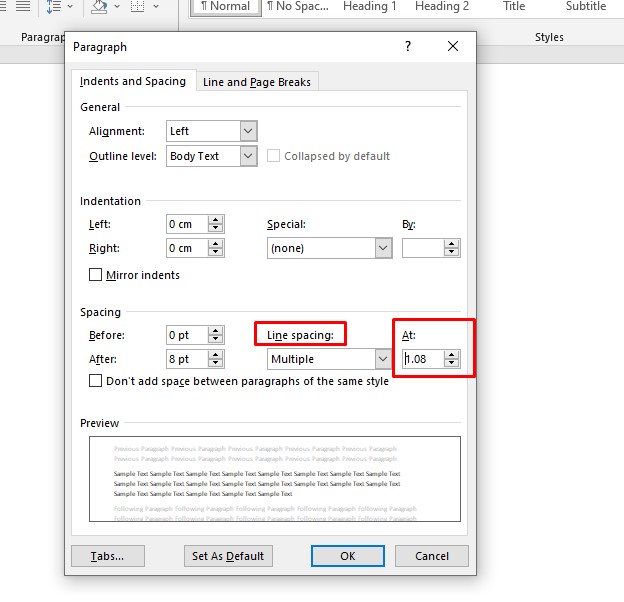Toggle the Collapsed by default checkbox
The height and width of the screenshot is (602, 624).
coord(273,156)
